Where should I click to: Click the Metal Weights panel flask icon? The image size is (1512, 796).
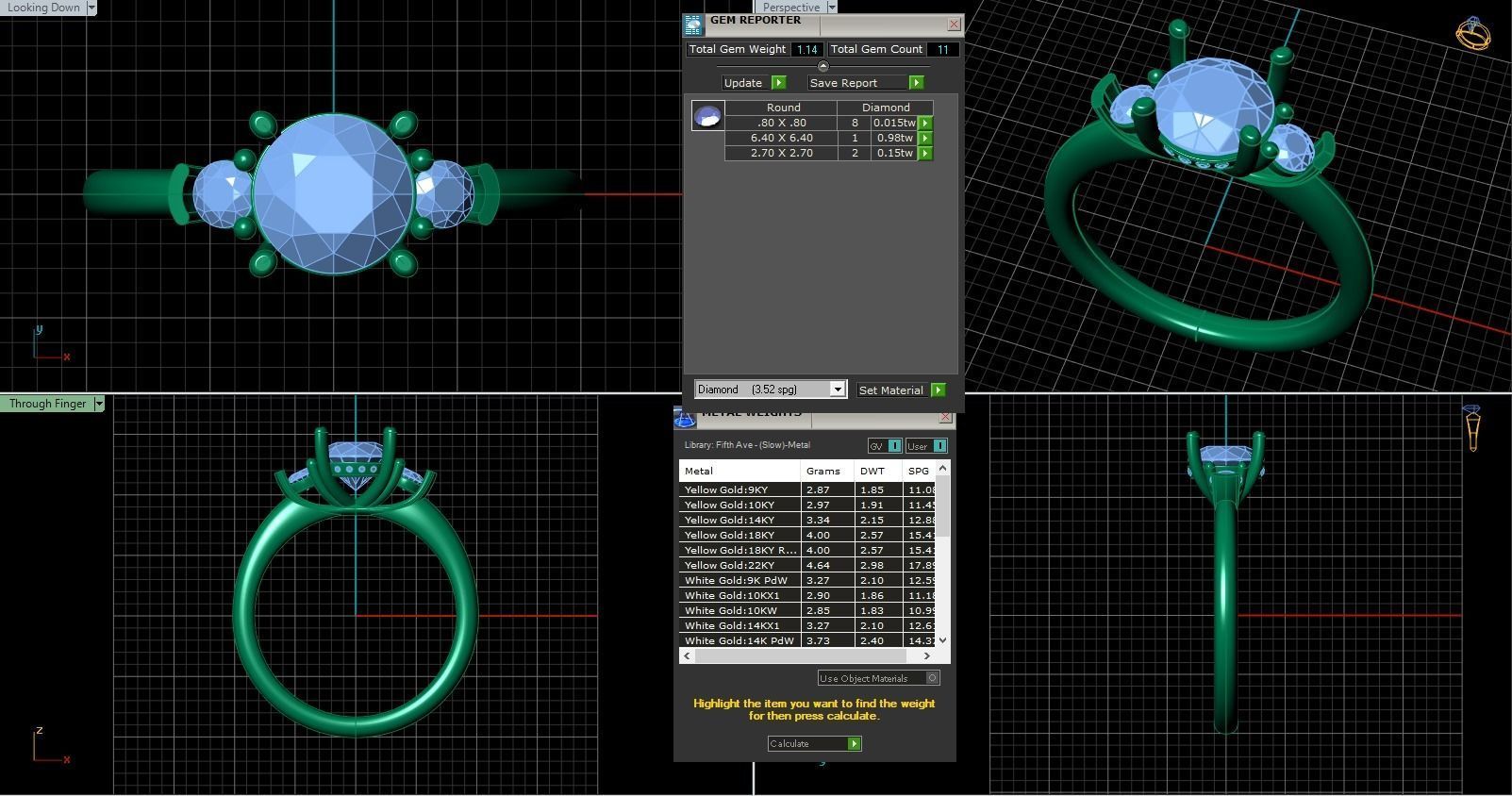pyautogui.click(x=685, y=417)
